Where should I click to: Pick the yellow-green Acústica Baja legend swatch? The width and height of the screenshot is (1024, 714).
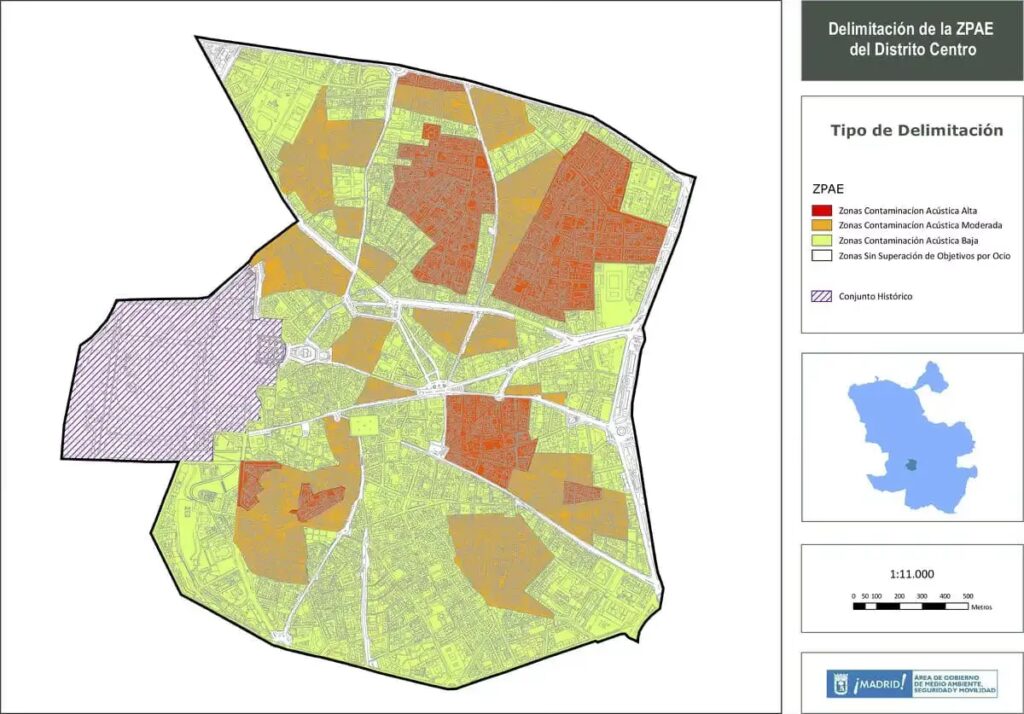pyautogui.click(x=822, y=240)
